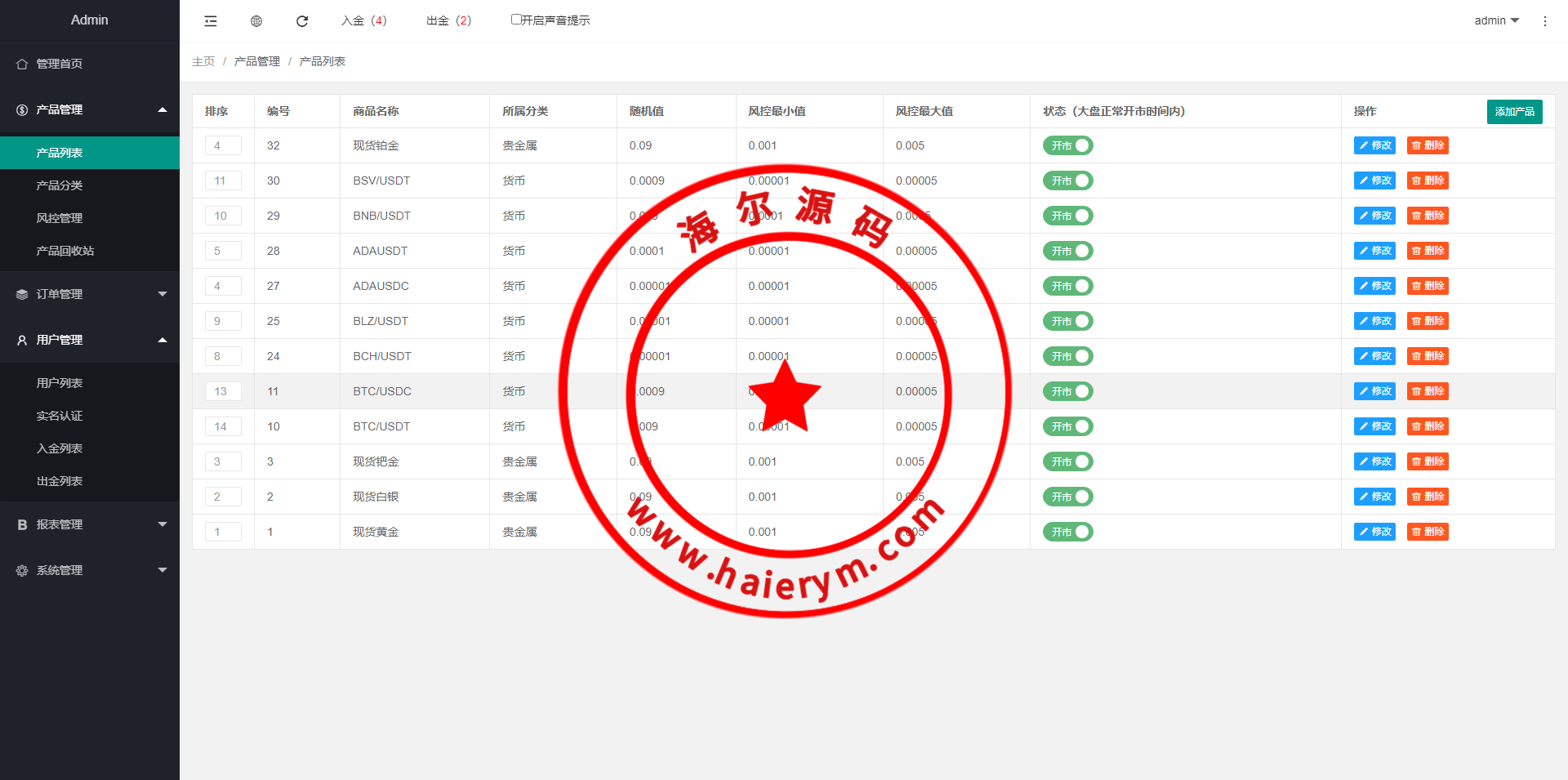This screenshot has width=1568, height=780.
Task: Open 产品分类 in the sidebar
Action: coord(60,185)
